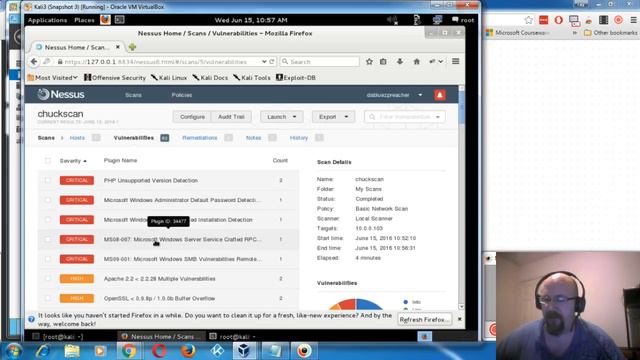The image size is (640, 360).
Task: Click the Audit Trail button
Action: tap(231, 117)
